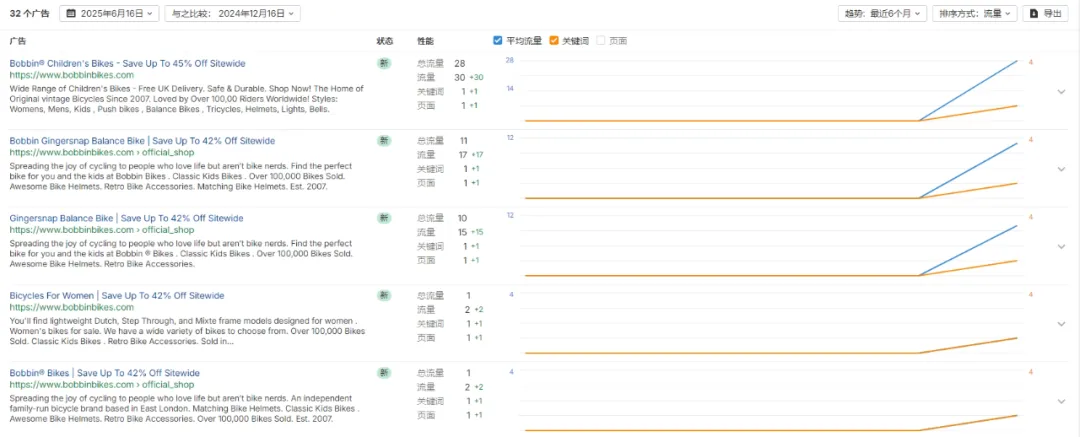
Task: Click the +15 traffic change value
Action: tap(478, 232)
